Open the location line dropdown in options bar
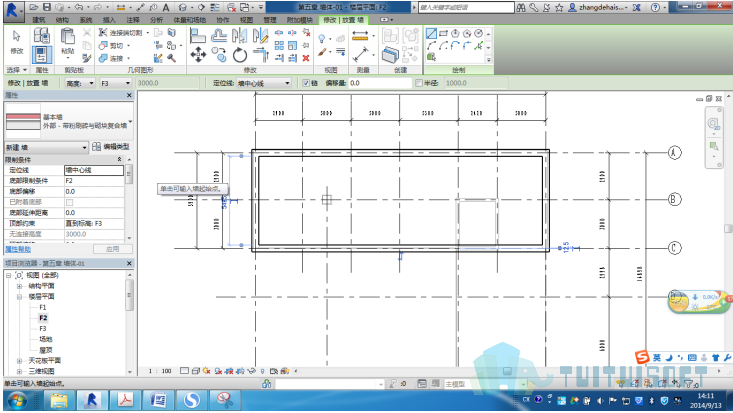Image resolution: width=733 pixels, height=413 pixels. (x=264, y=83)
